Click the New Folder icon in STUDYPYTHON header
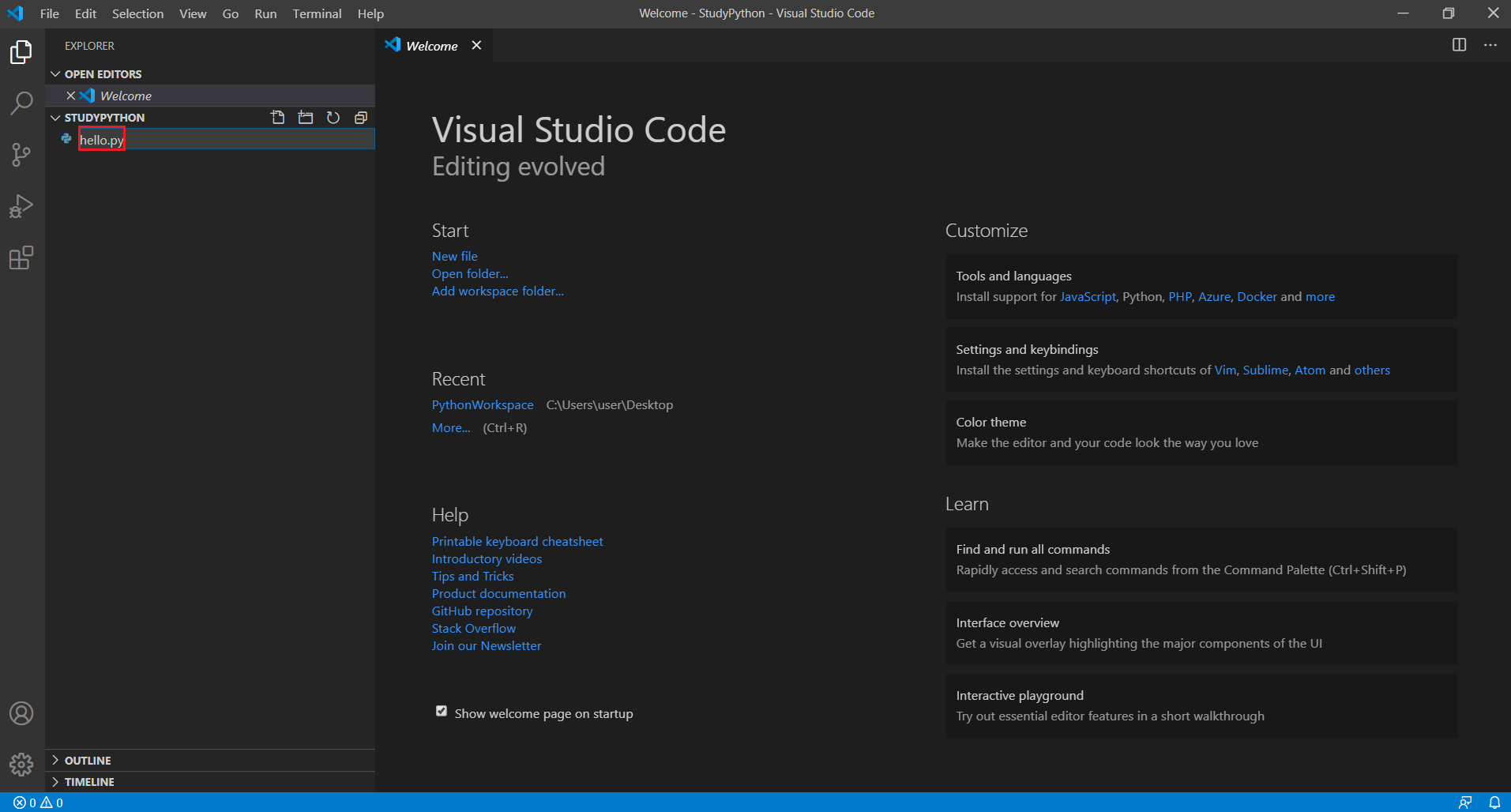 point(306,118)
